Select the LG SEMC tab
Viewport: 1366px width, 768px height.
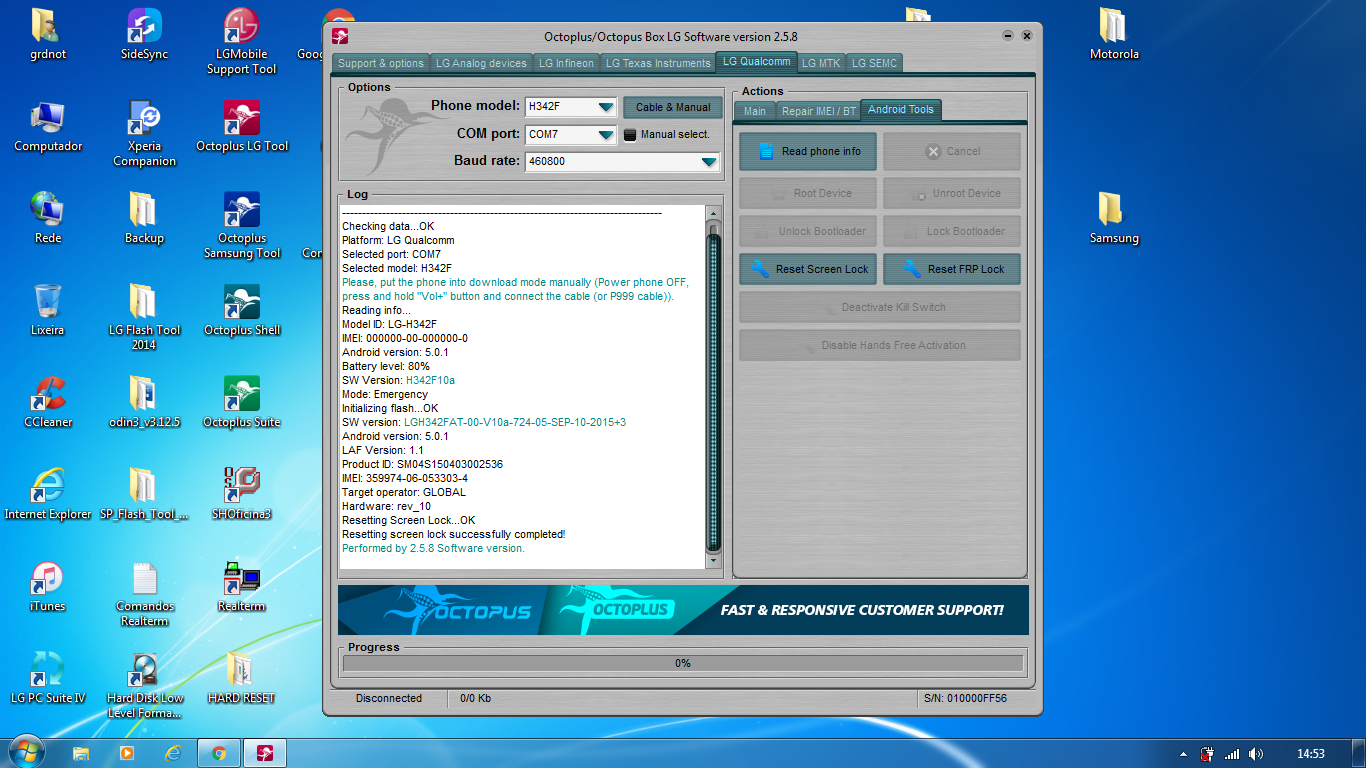pyautogui.click(x=874, y=63)
